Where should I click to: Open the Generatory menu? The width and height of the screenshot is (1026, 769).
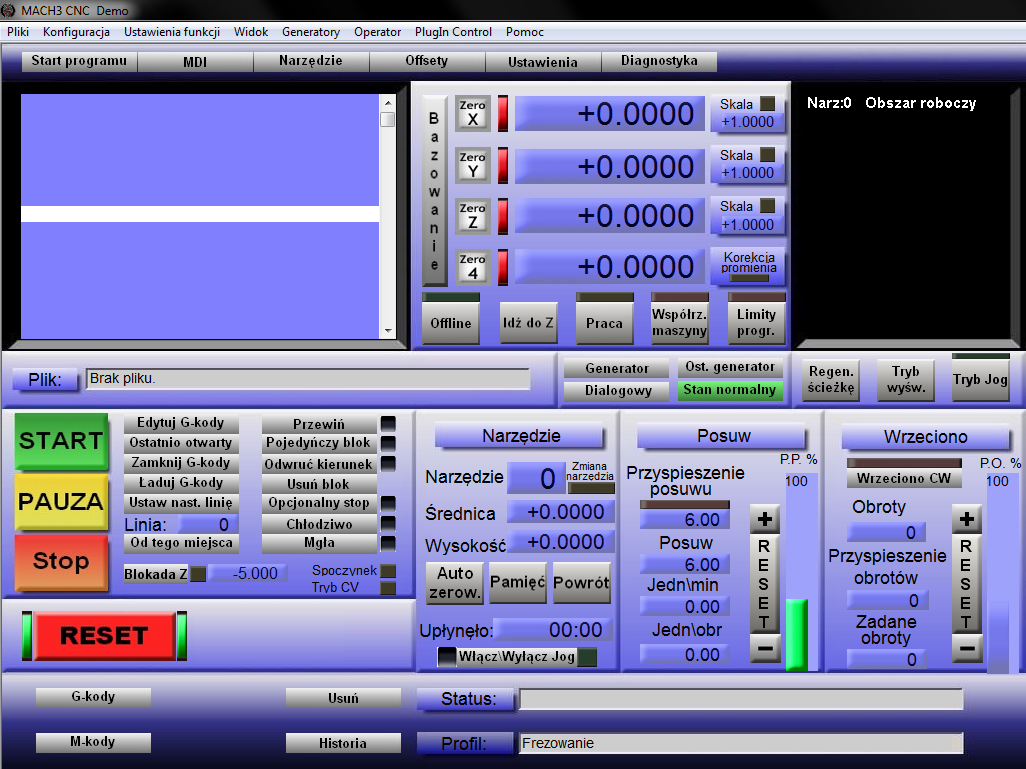point(311,31)
